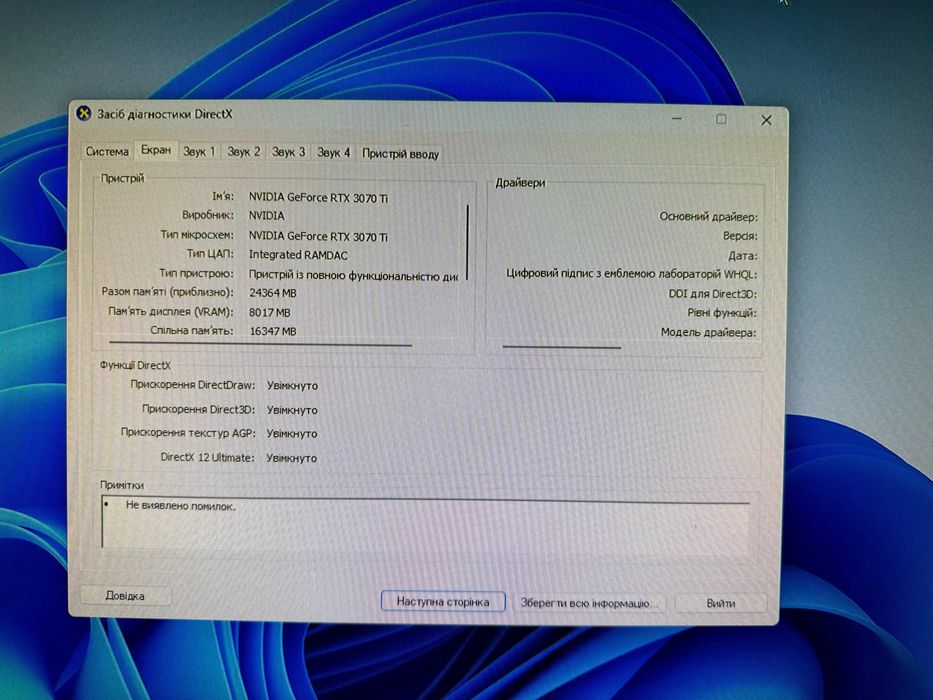
Task: Select the Integrated RAMDAC value
Action: tap(298, 255)
